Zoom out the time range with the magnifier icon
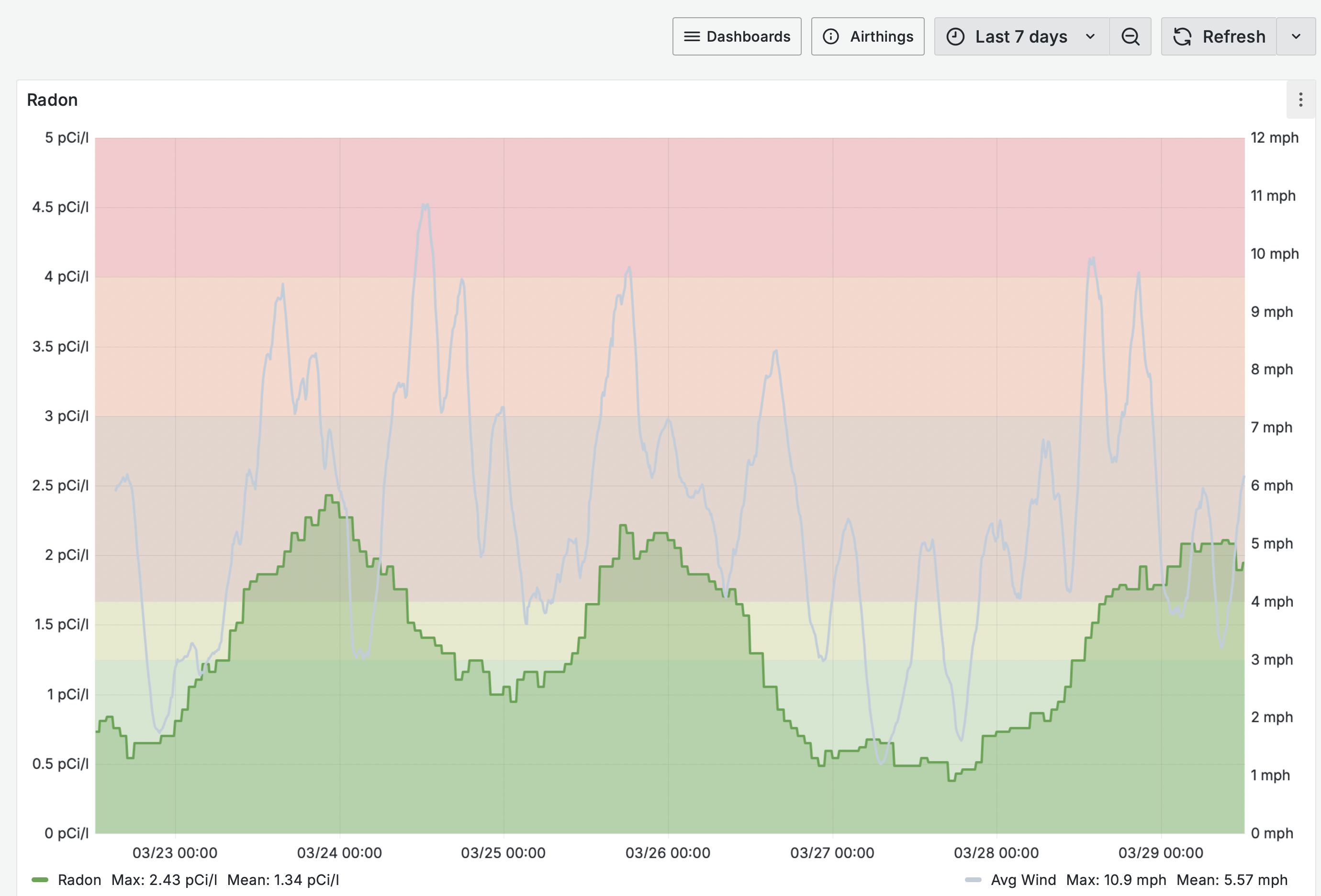 pos(1130,36)
